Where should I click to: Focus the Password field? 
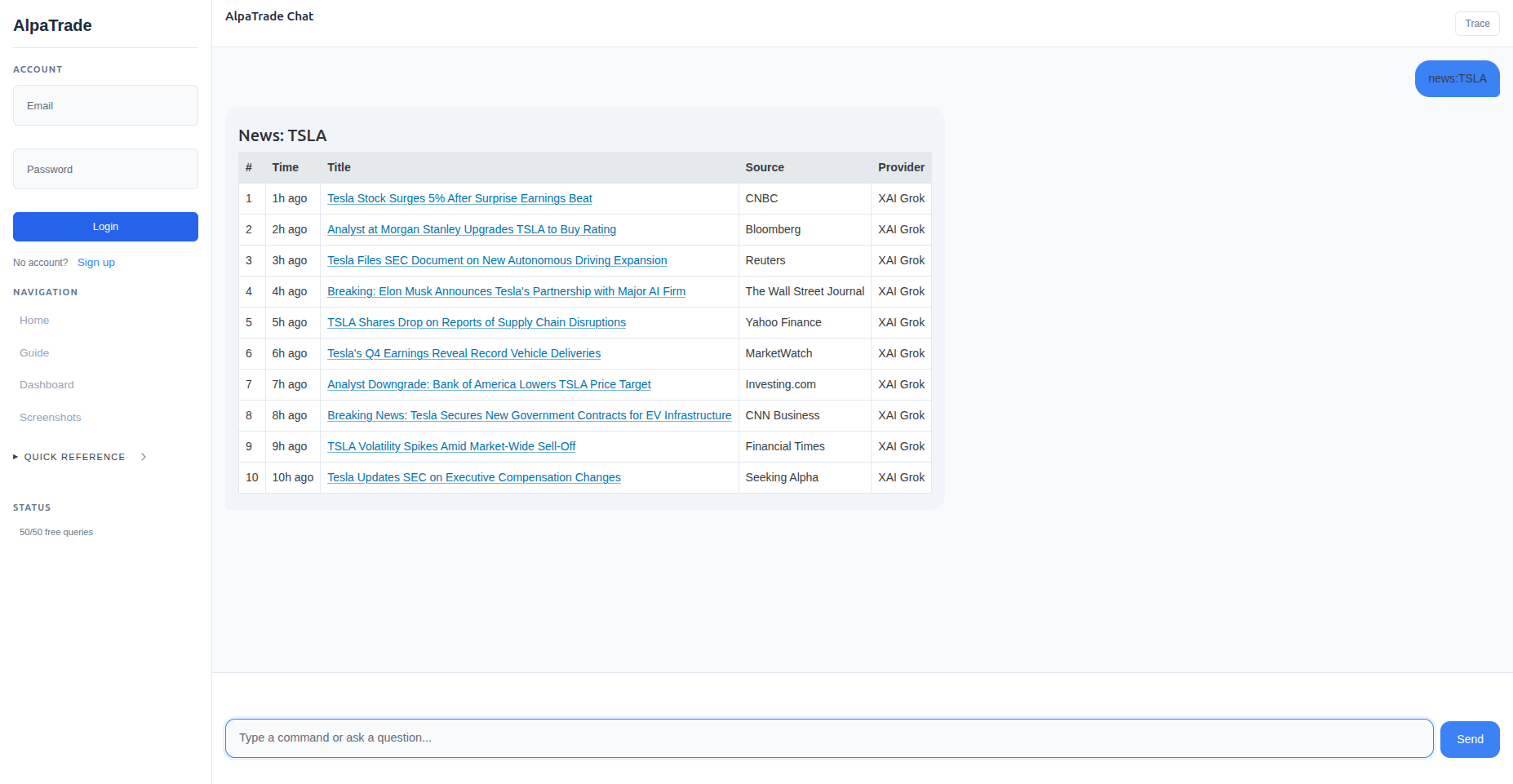point(105,169)
